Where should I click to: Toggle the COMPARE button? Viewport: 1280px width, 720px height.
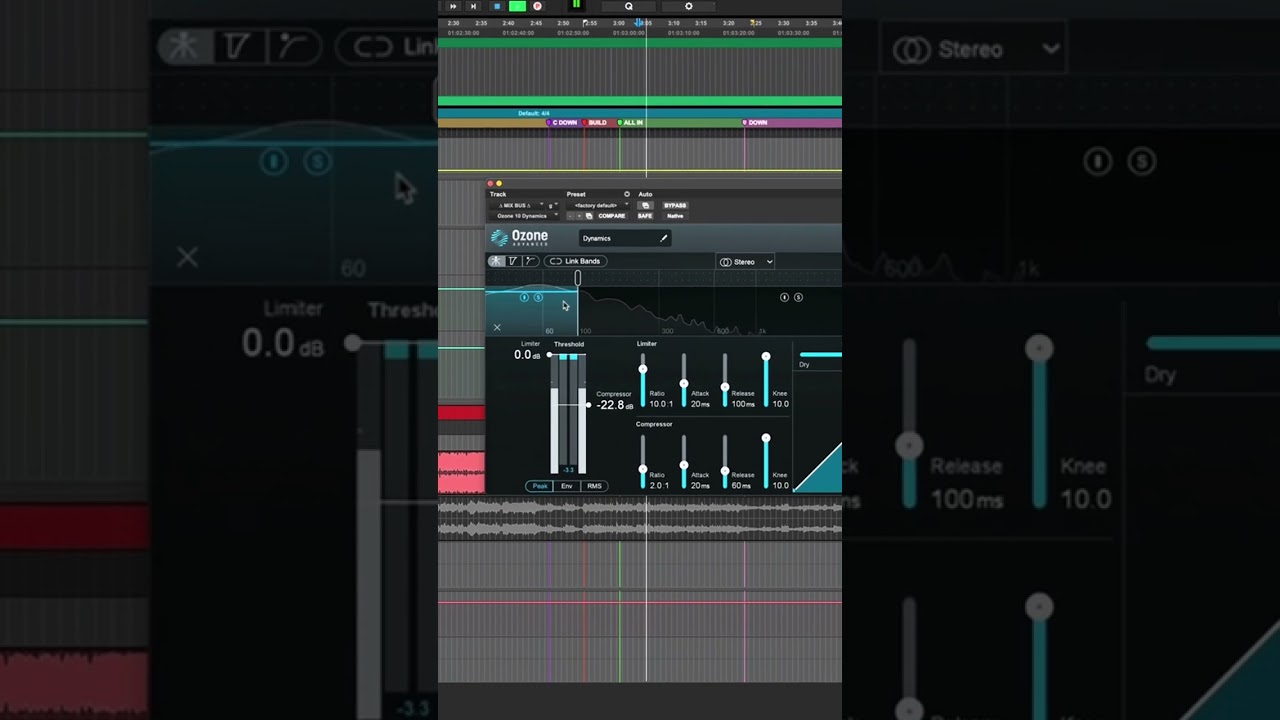coord(611,216)
